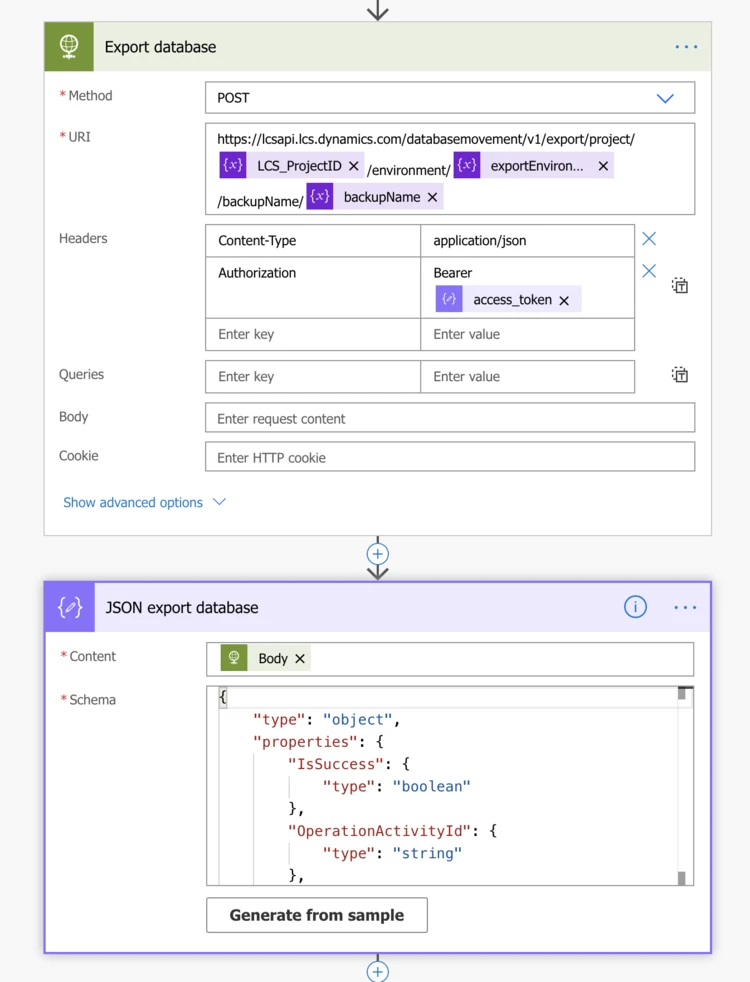The height and width of the screenshot is (982, 750).
Task: Delete the Authorization header row
Action: [649, 271]
